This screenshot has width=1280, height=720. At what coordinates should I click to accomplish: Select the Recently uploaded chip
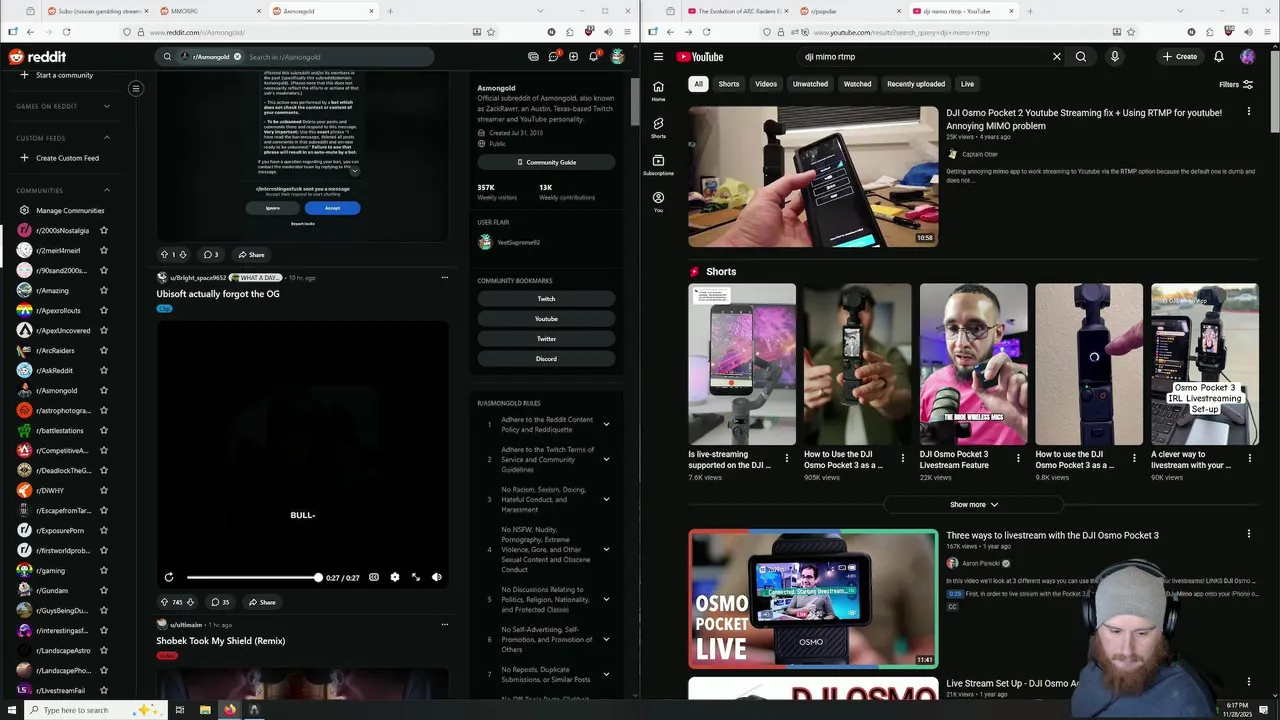[916, 84]
